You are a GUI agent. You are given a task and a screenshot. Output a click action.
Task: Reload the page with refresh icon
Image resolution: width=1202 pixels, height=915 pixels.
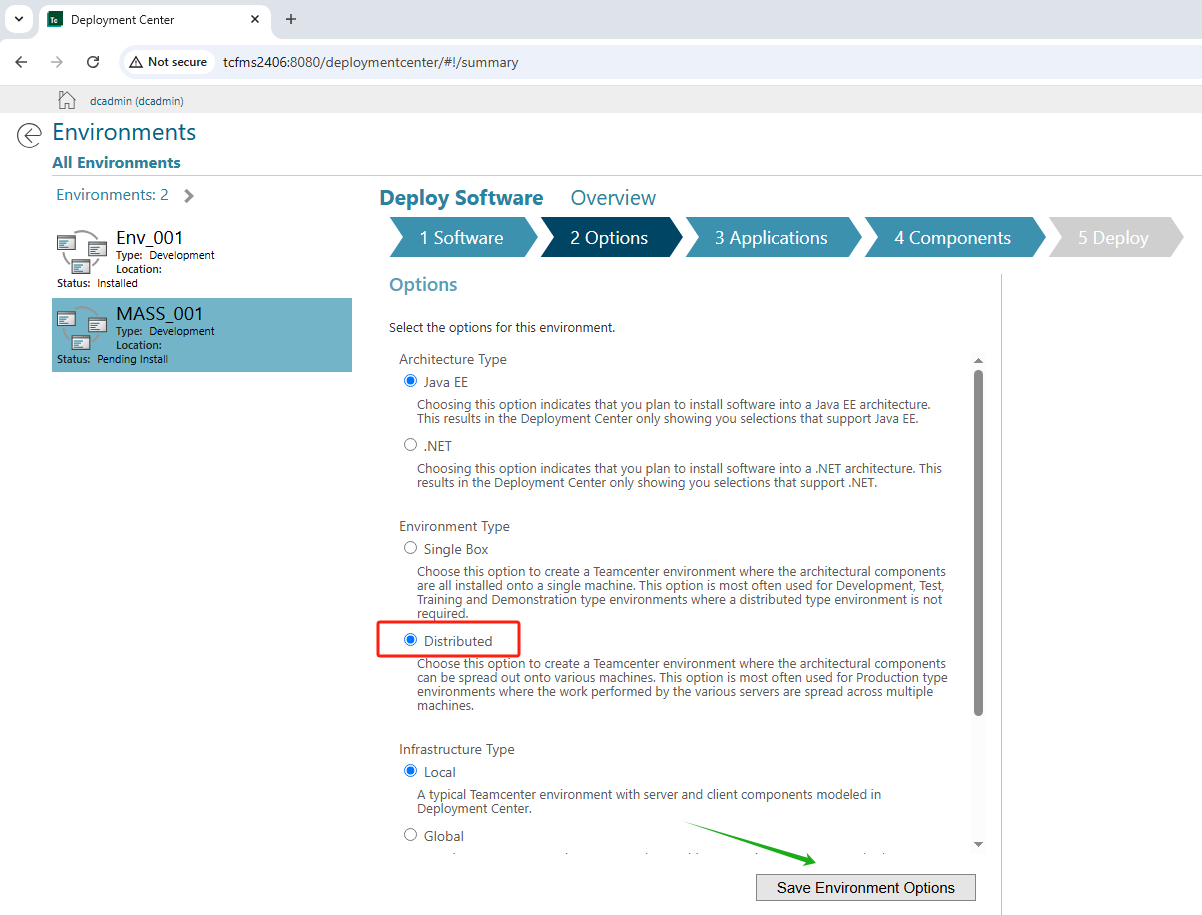coord(93,62)
